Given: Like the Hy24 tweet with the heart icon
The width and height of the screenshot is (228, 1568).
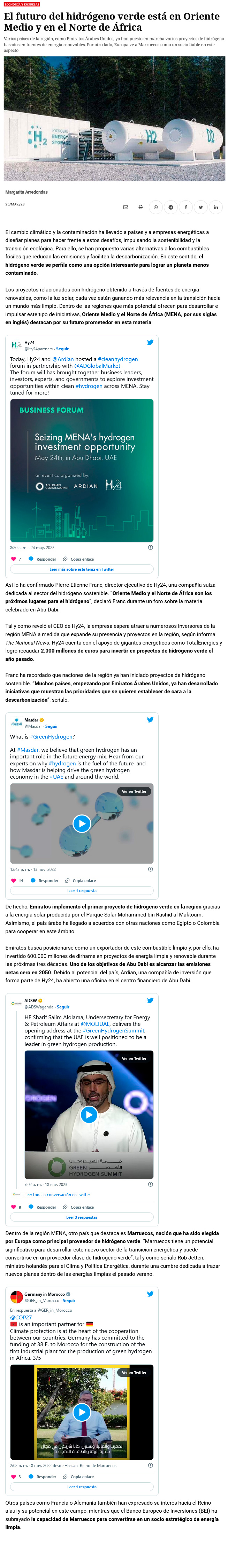Looking at the screenshot, I should [x=13, y=559].
